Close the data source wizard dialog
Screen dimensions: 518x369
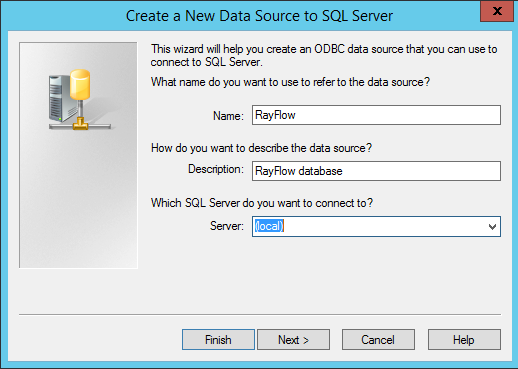pos(497,11)
